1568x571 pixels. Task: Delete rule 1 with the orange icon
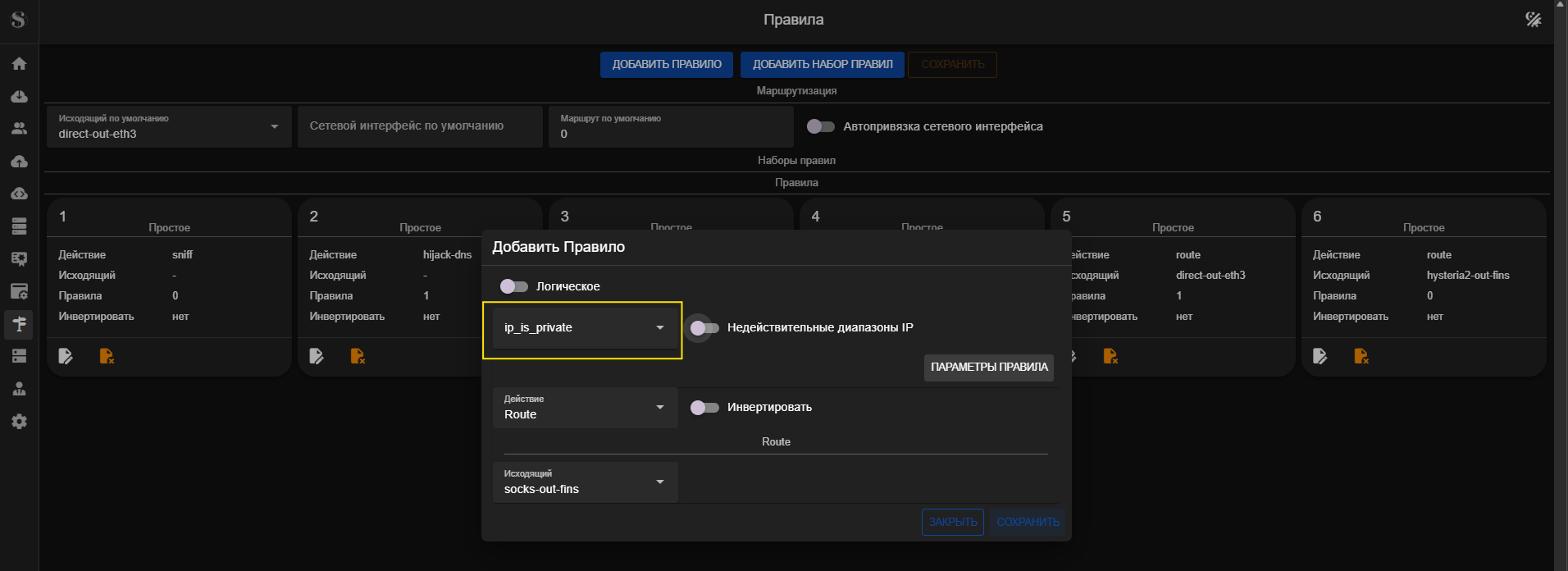(107, 356)
